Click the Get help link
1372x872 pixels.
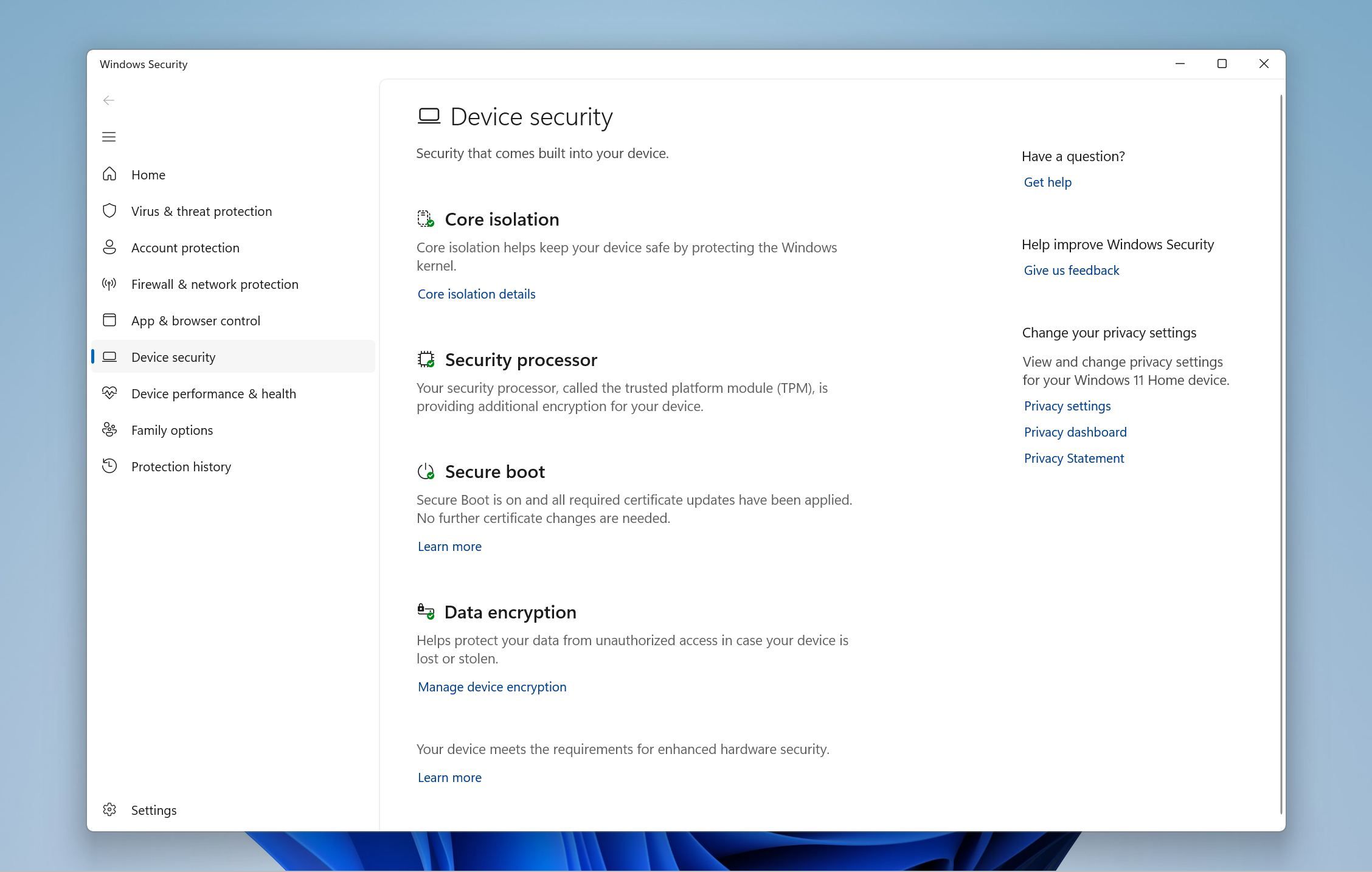1047,182
